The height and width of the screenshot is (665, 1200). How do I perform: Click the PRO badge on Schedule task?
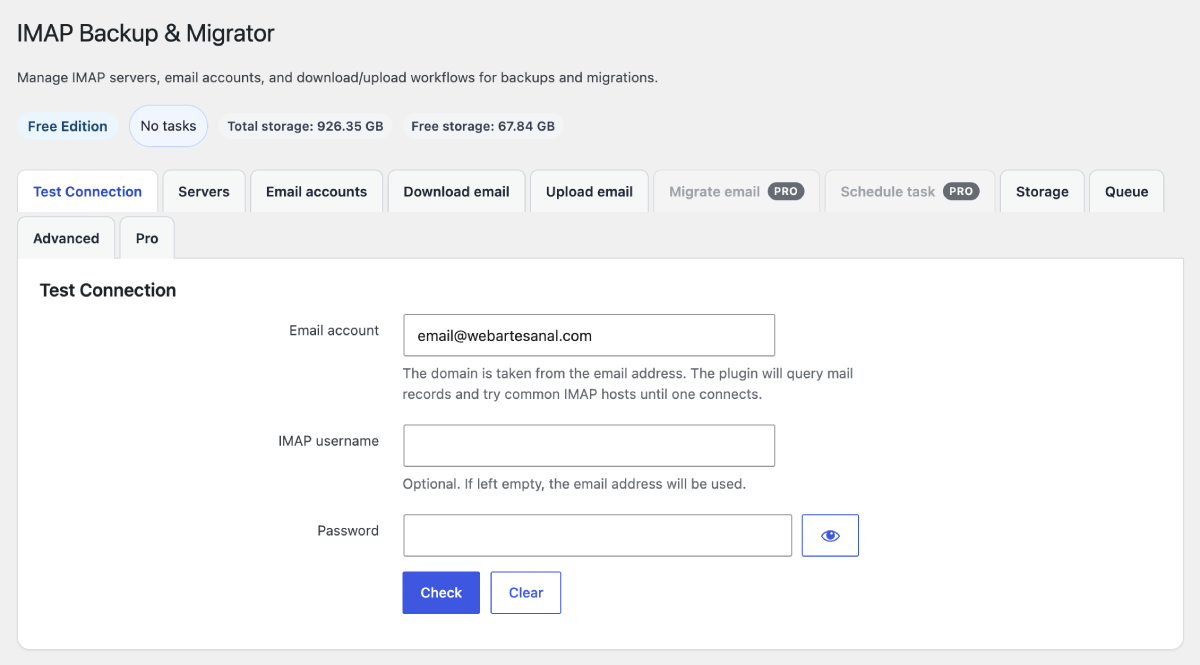click(x=961, y=191)
